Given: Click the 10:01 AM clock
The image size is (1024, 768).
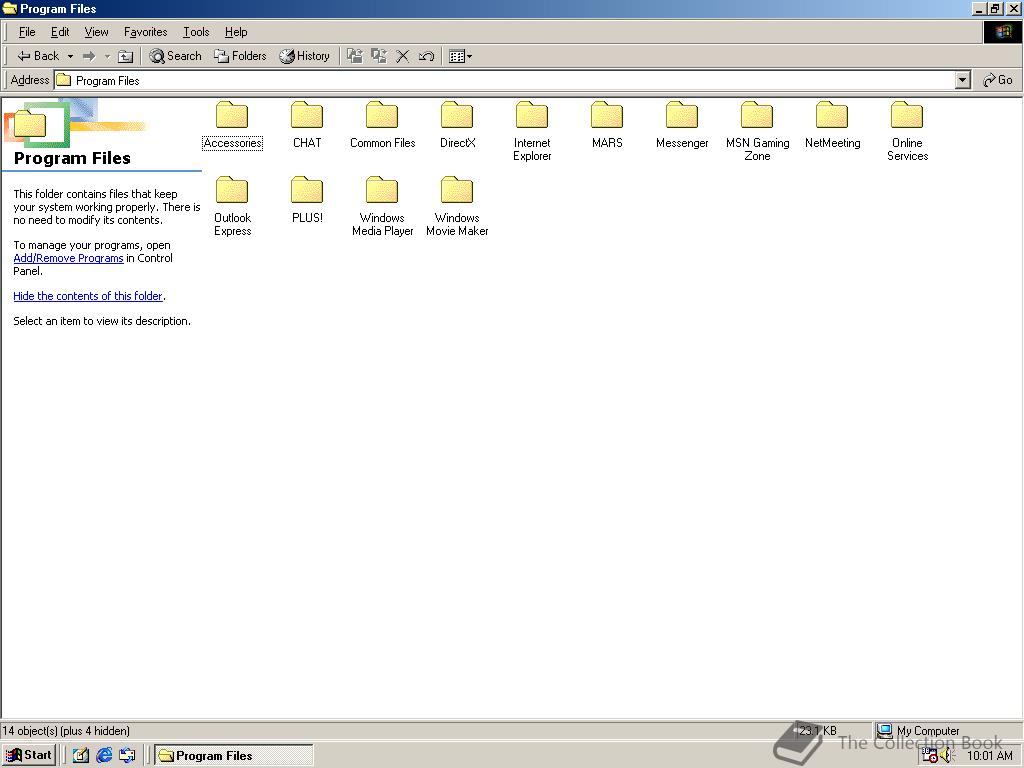Looking at the screenshot, I should pyautogui.click(x=989, y=756).
